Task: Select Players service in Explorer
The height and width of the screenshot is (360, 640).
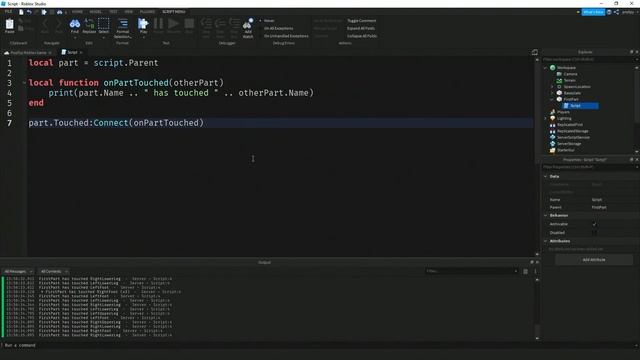Action: [x=560, y=112]
